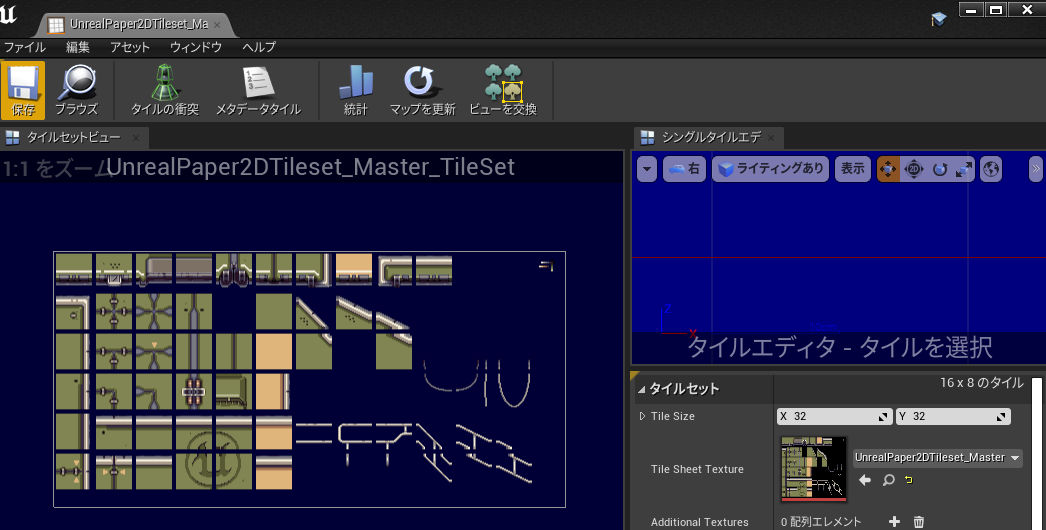This screenshot has width=1046, height=530.
Task: Open the viewport options dropdown arrow
Action: pos(647,169)
